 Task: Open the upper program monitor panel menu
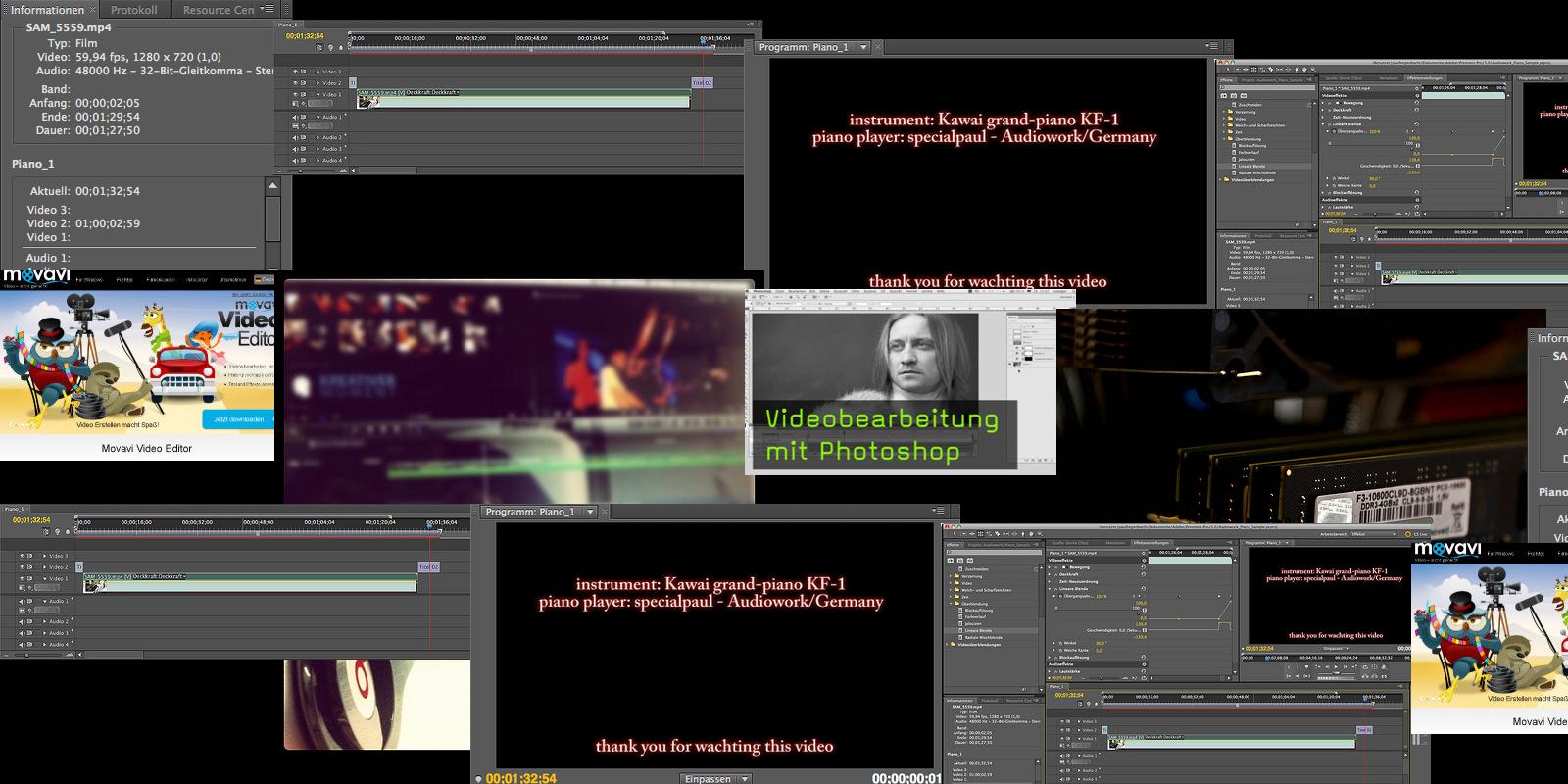[1211, 46]
